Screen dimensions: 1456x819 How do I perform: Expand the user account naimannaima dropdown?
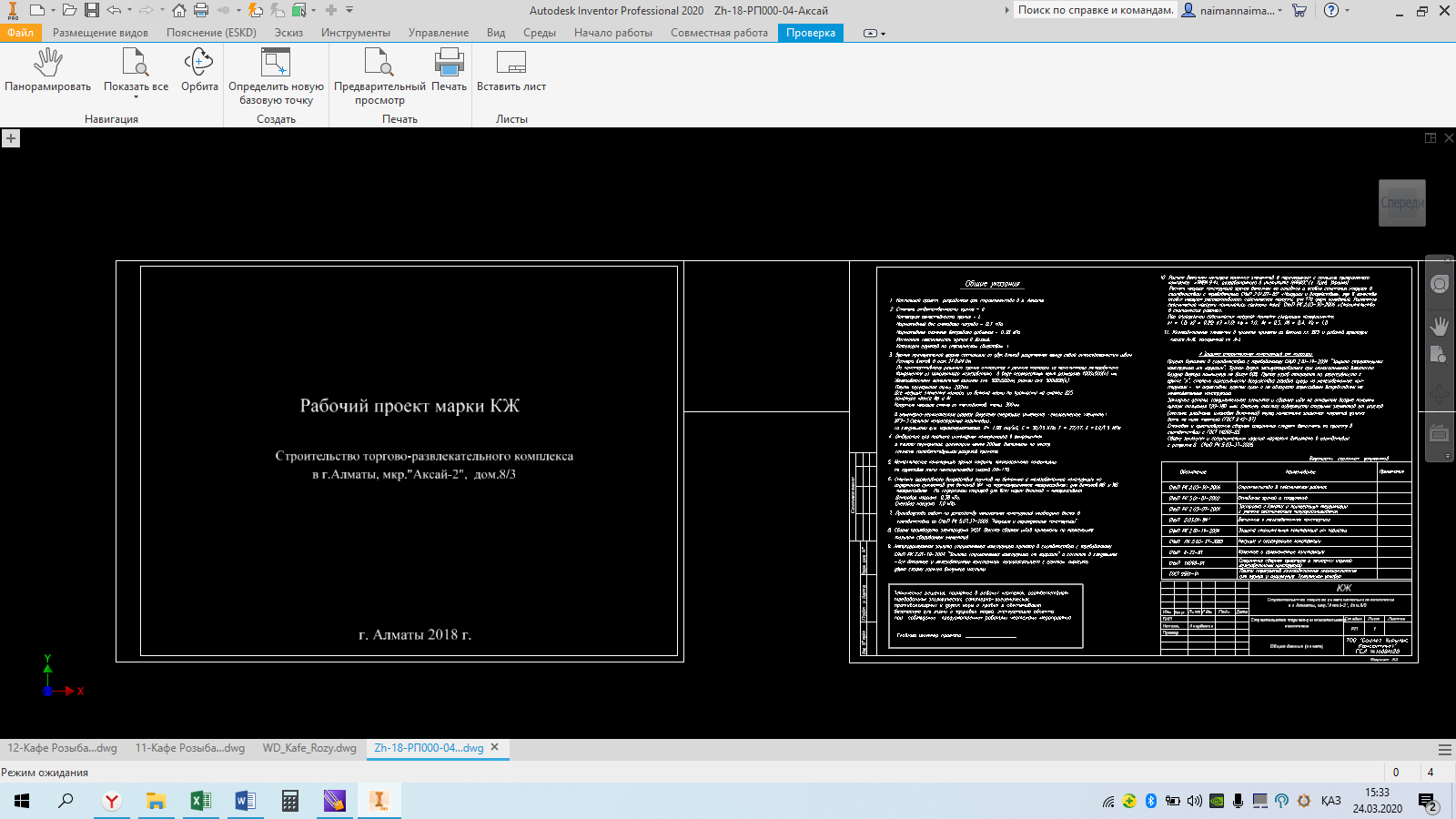coord(1279,11)
